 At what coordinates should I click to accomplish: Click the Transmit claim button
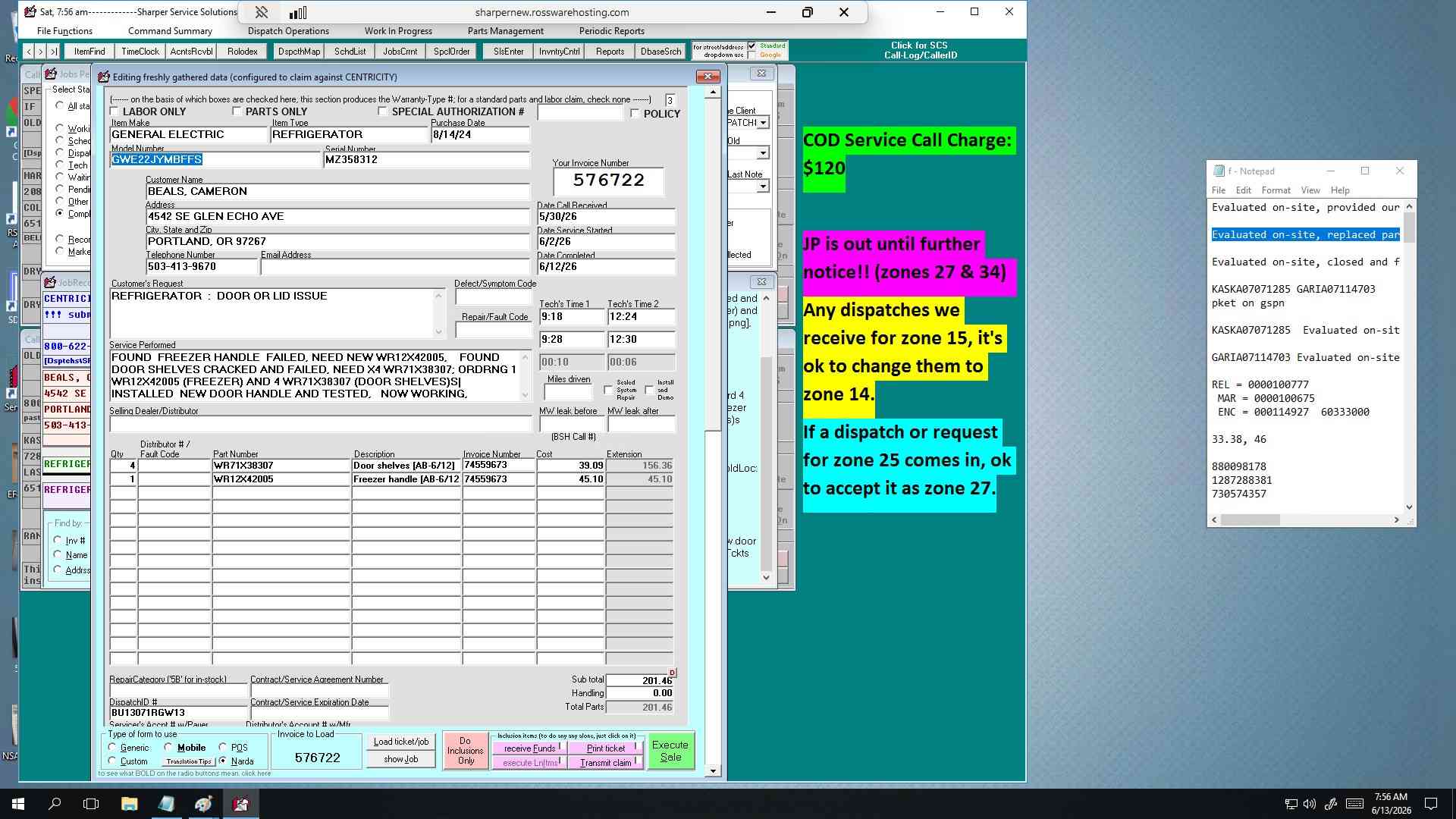point(605,763)
